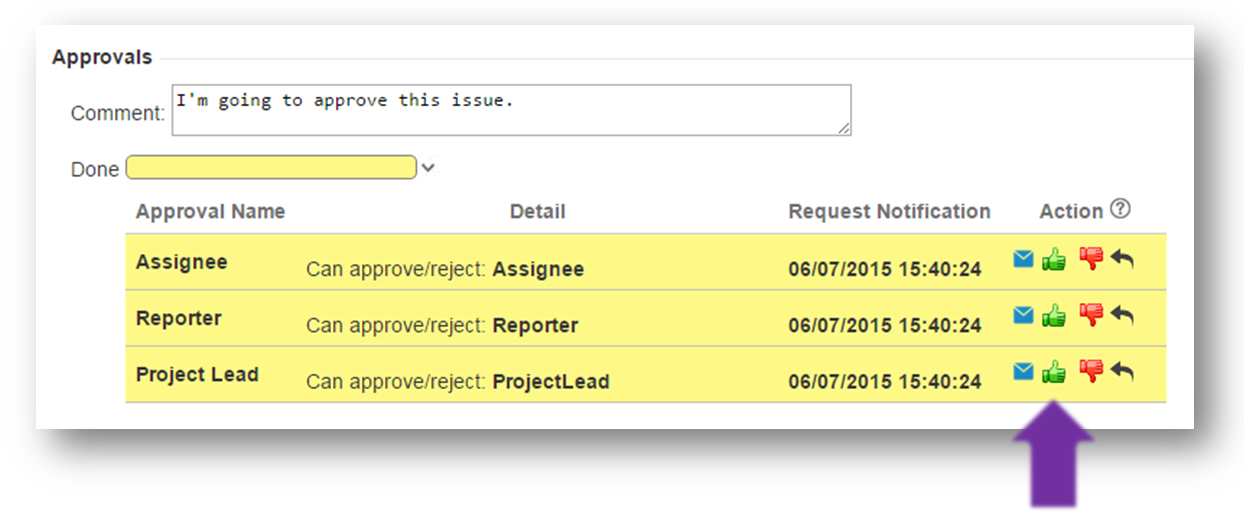The width and height of the screenshot is (1244, 518).
Task: Click the Approval Name column header
Action: 210,212
